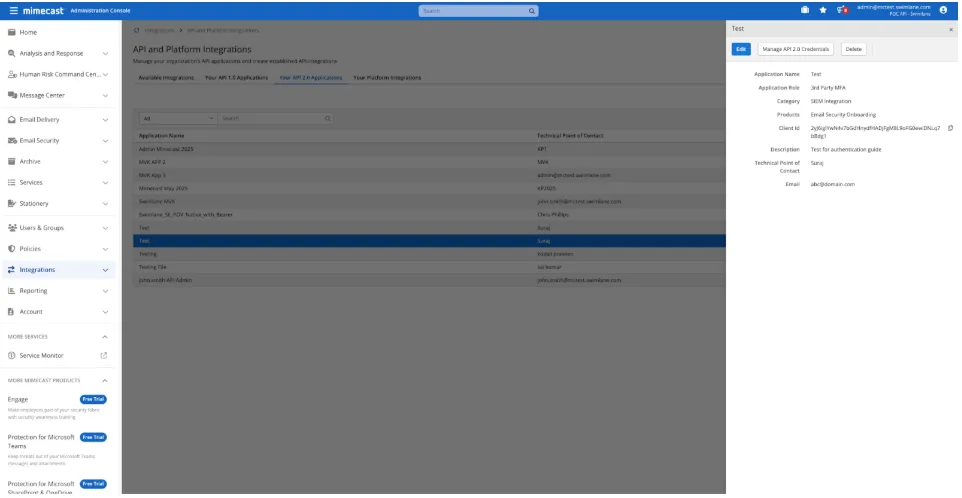Click the Users & Groups icon
962x498 pixels.
coord(12,228)
